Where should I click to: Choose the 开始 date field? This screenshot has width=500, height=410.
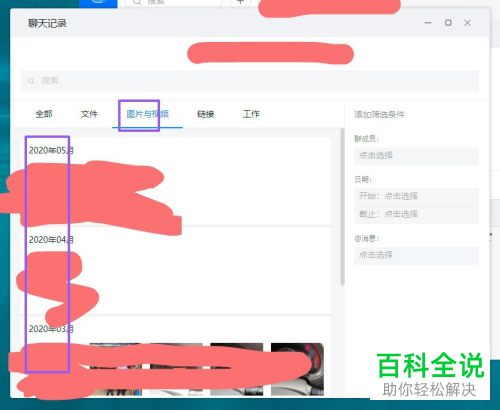coord(416,196)
